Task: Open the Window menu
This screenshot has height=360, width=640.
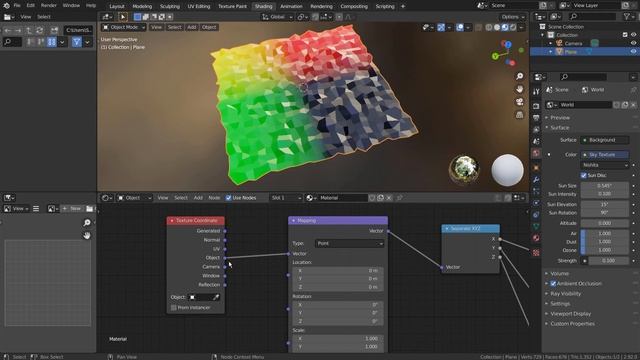Action: [71, 6]
